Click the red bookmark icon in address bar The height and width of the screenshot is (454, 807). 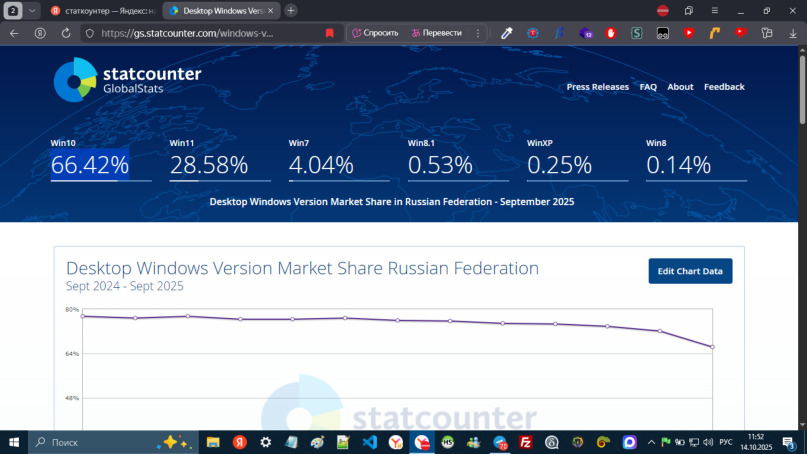[x=329, y=32]
